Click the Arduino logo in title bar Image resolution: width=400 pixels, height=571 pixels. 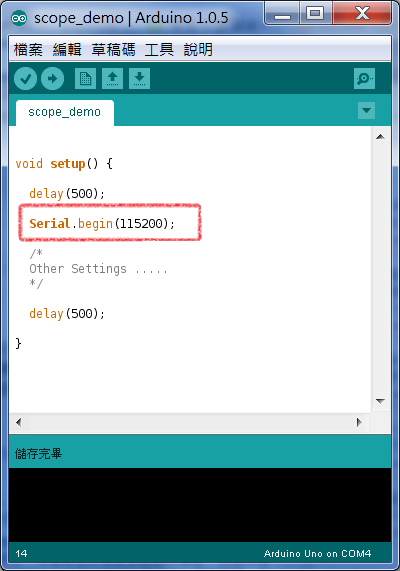(19, 18)
